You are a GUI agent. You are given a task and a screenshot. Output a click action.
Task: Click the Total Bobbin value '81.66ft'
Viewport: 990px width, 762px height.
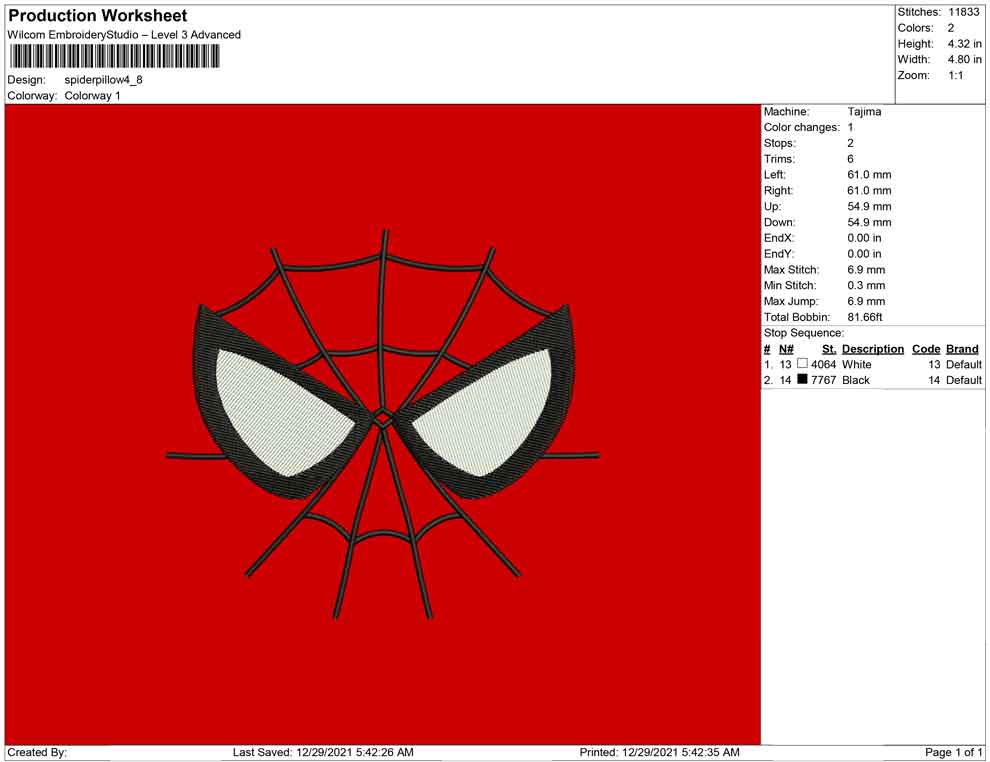point(865,316)
